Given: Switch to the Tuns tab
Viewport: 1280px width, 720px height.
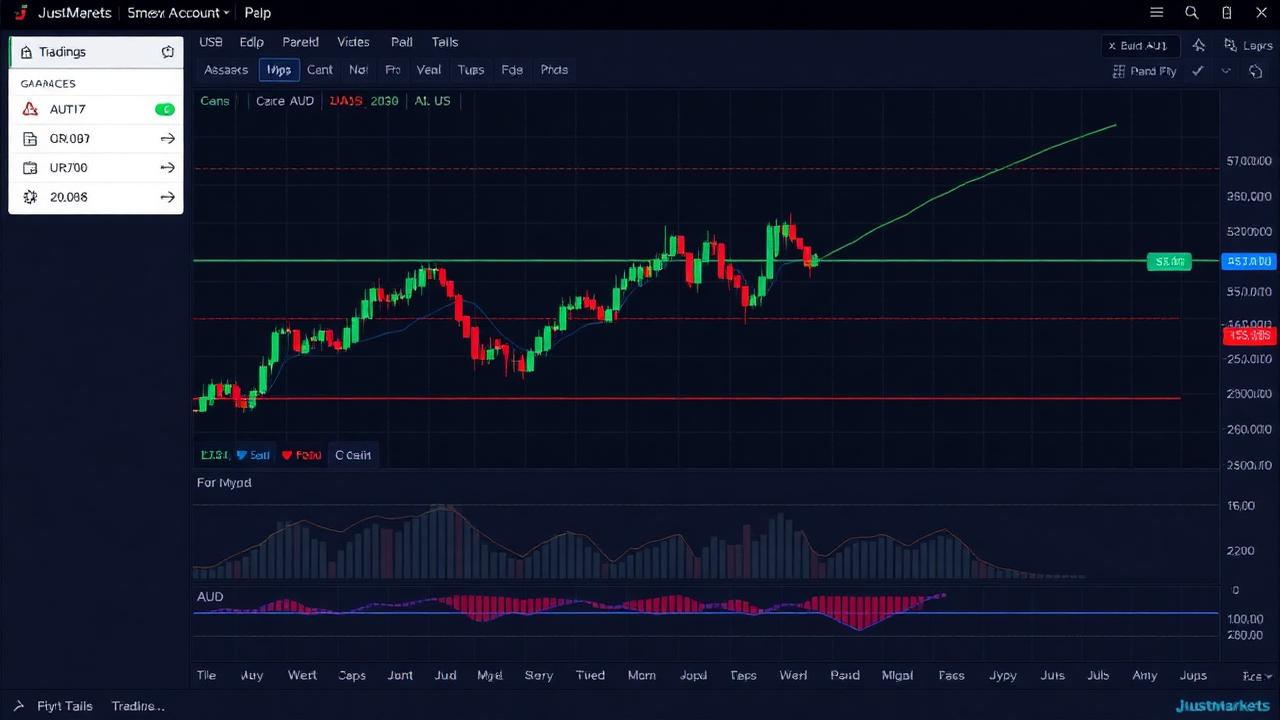Looking at the screenshot, I should click(x=471, y=70).
